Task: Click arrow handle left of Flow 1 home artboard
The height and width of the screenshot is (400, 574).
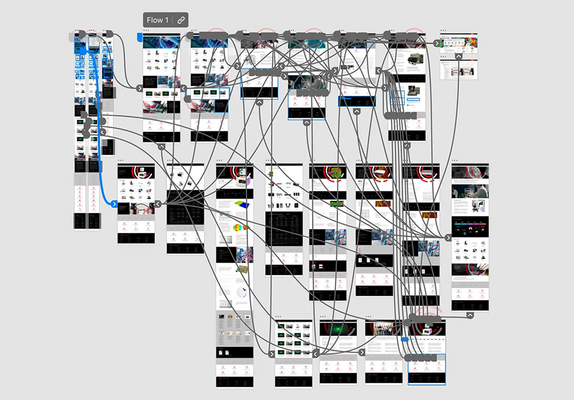Action: point(139,88)
